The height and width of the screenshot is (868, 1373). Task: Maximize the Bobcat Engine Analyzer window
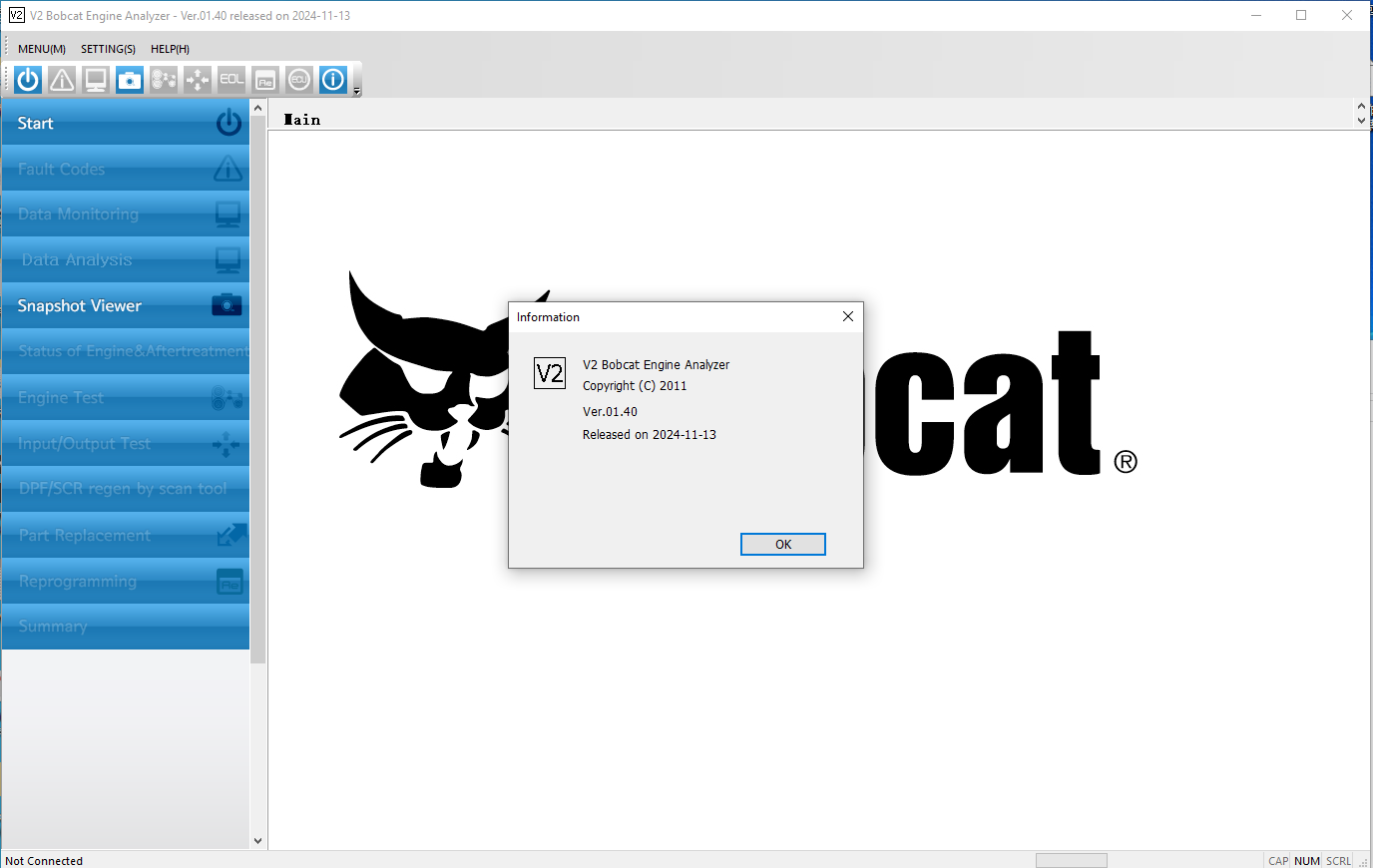[1301, 15]
